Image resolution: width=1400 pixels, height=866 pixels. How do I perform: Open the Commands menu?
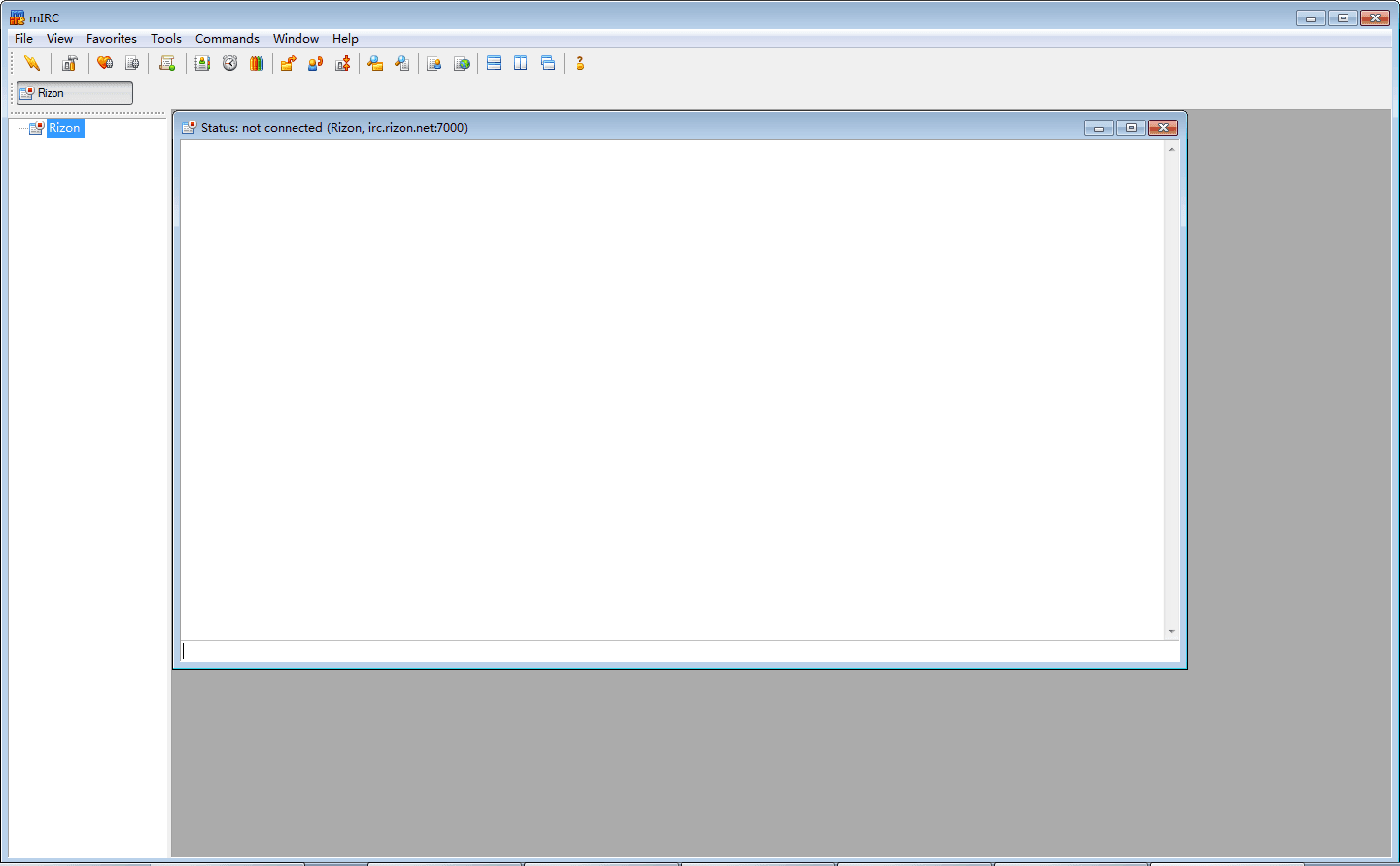227,39
